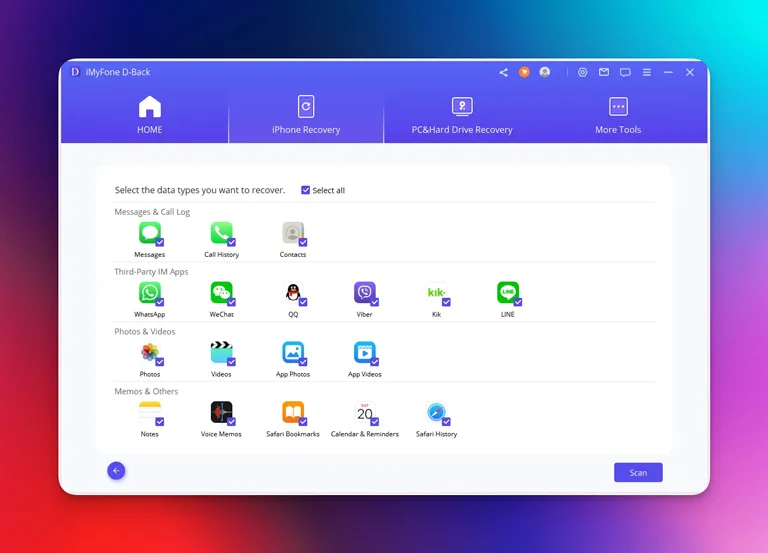
Task: Uncheck the Photos checkbox
Action: pos(160,361)
